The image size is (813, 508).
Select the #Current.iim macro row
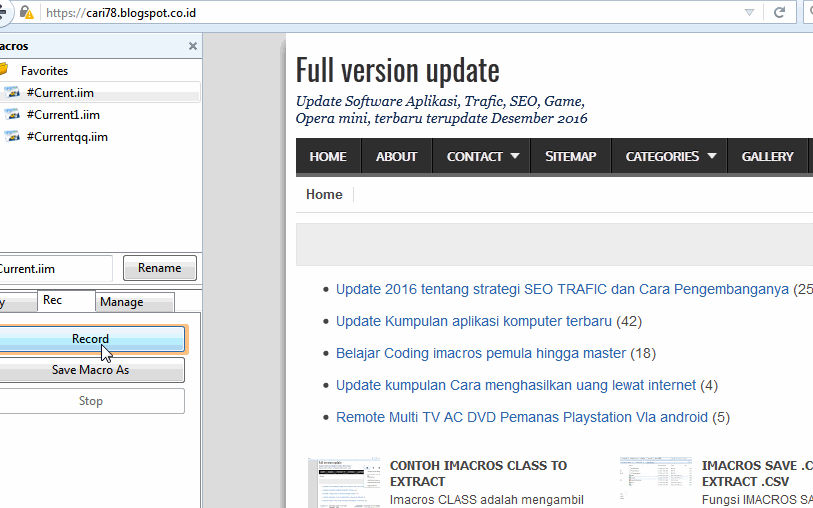[100, 93]
